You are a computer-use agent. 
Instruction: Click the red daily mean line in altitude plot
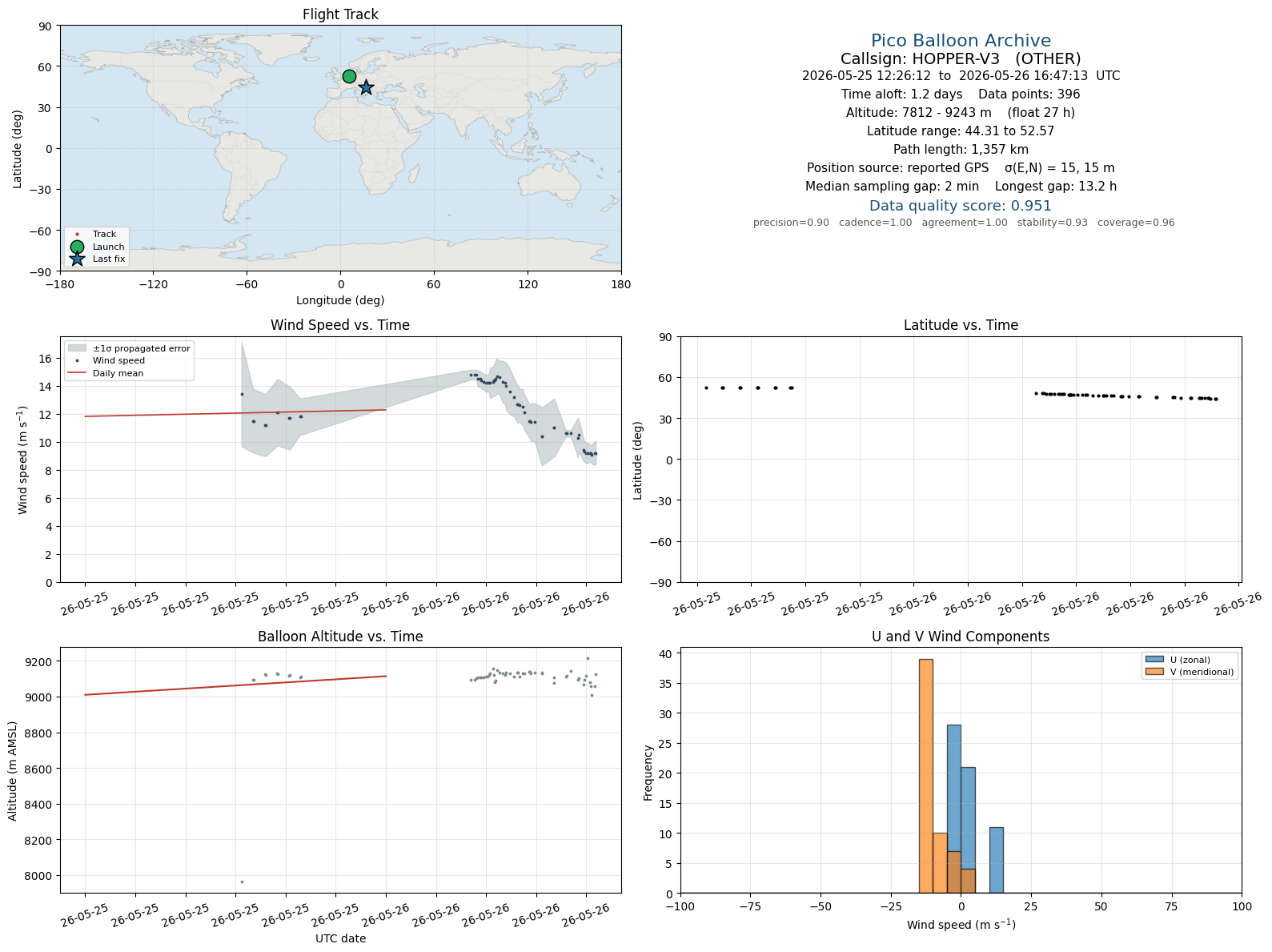236,685
